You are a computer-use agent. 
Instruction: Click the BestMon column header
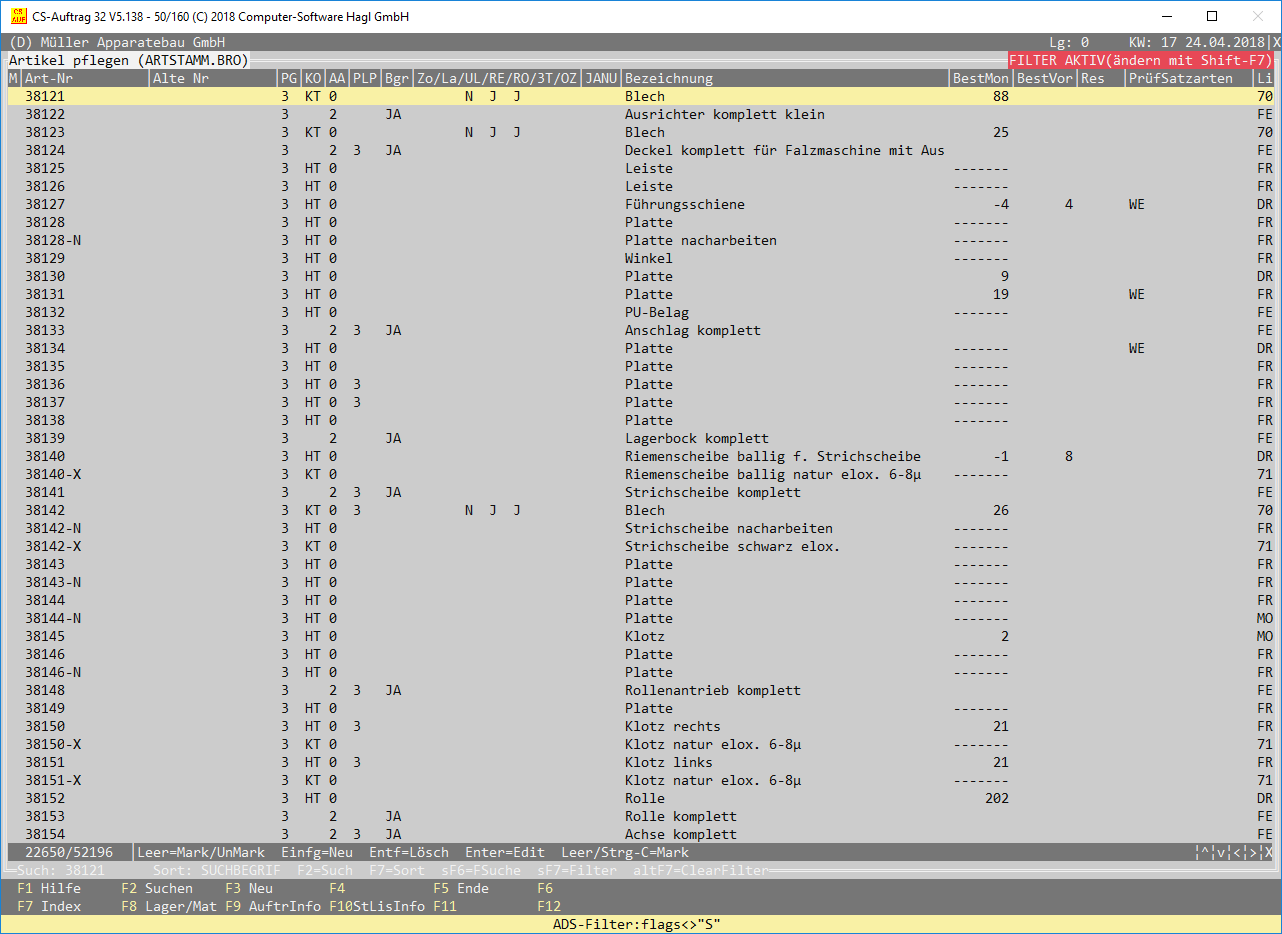[x=980, y=78]
